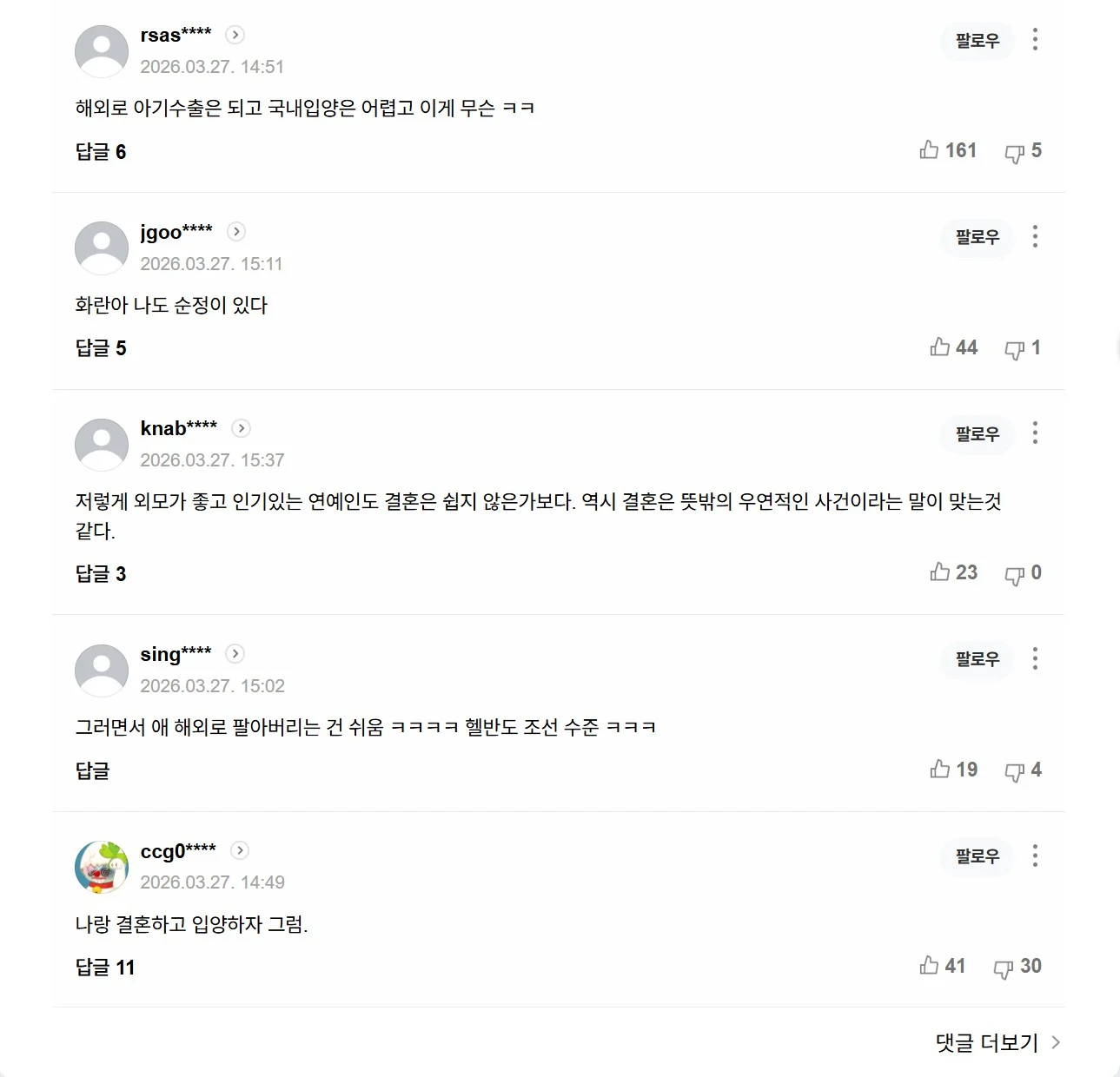
Task: Open reply option under sing**** comment
Action: (x=93, y=770)
